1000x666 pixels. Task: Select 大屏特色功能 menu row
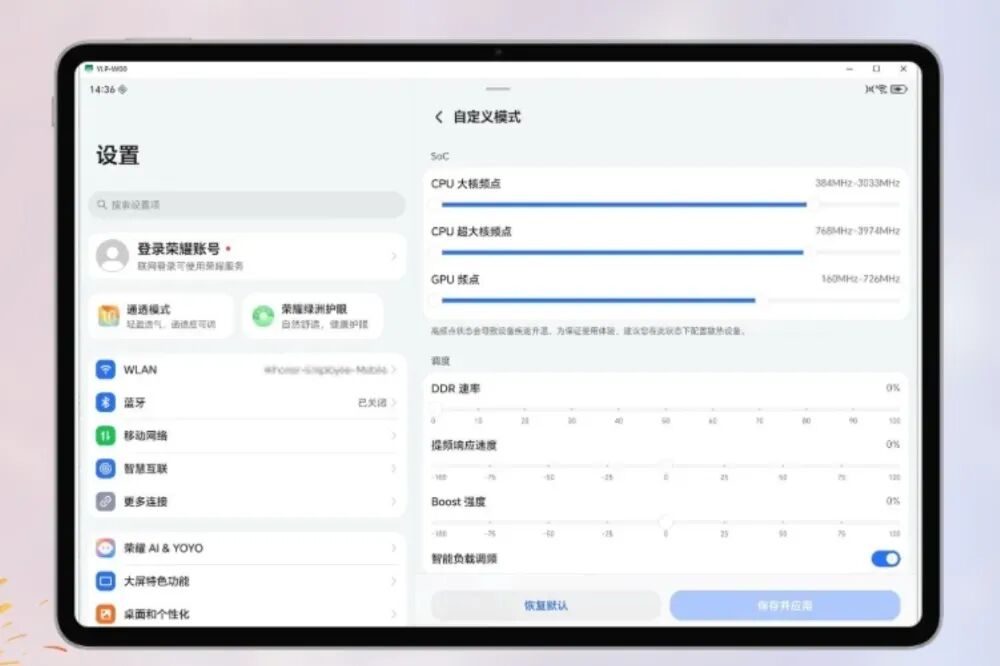247,581
